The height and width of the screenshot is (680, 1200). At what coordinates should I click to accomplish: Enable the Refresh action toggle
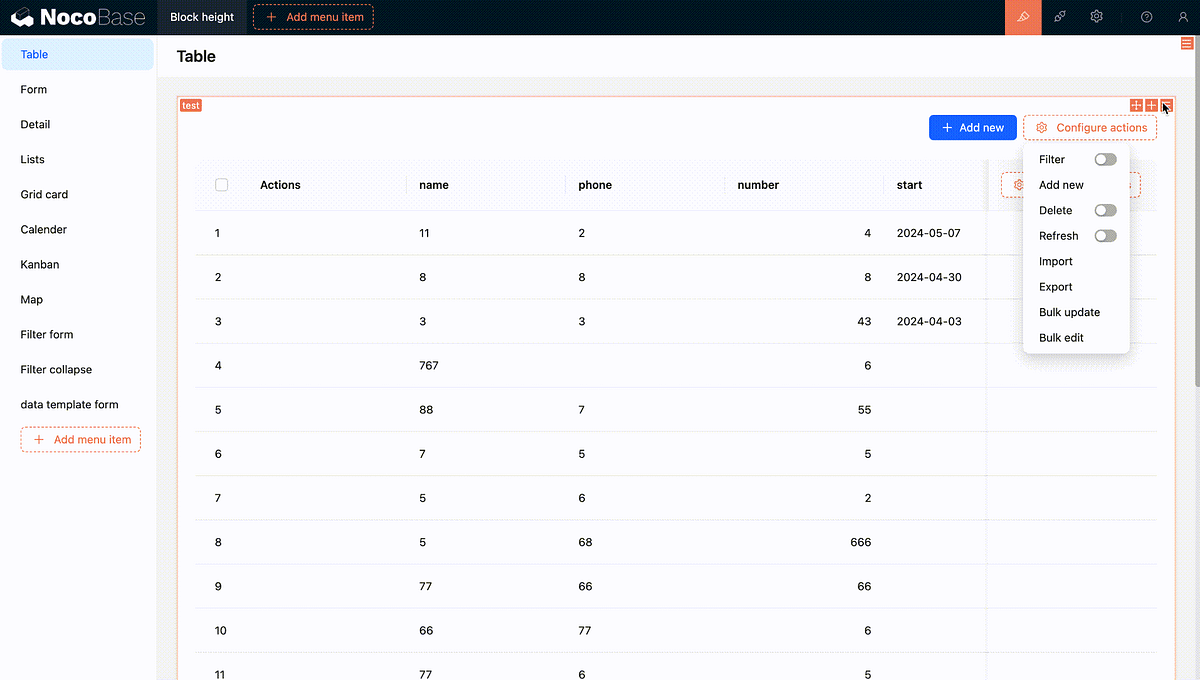[x=1105, y=235]
